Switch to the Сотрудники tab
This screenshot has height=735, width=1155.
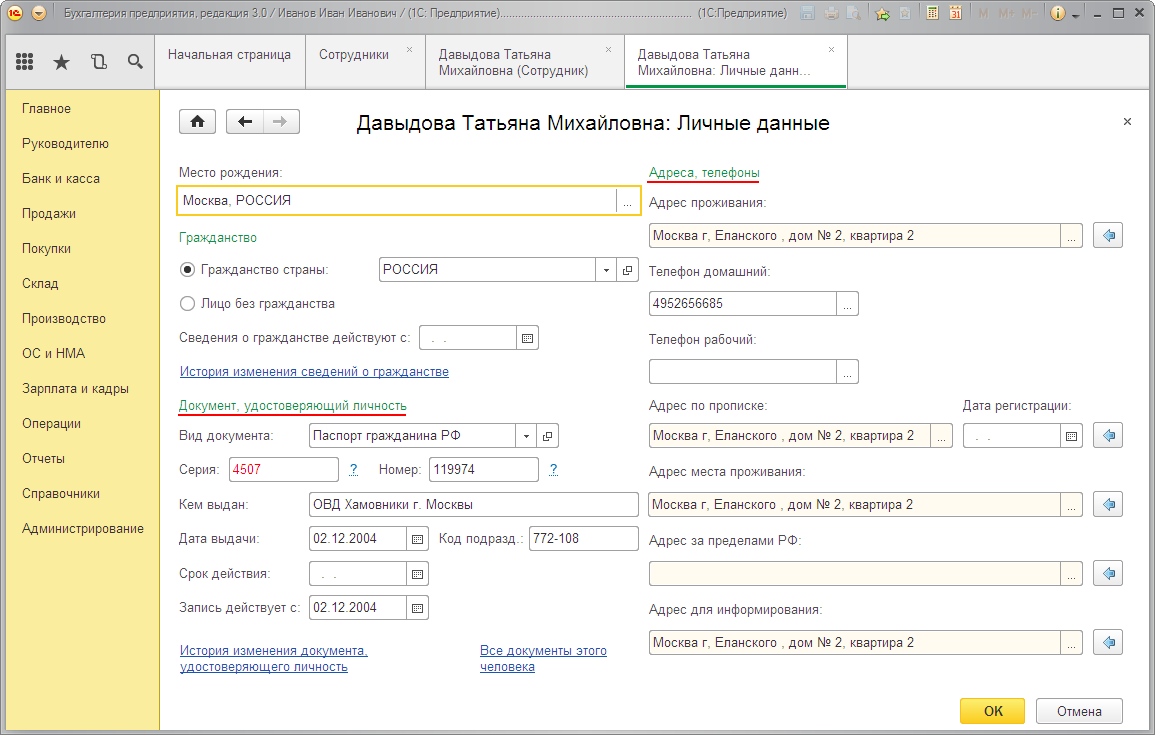click(x=354, y=55)
